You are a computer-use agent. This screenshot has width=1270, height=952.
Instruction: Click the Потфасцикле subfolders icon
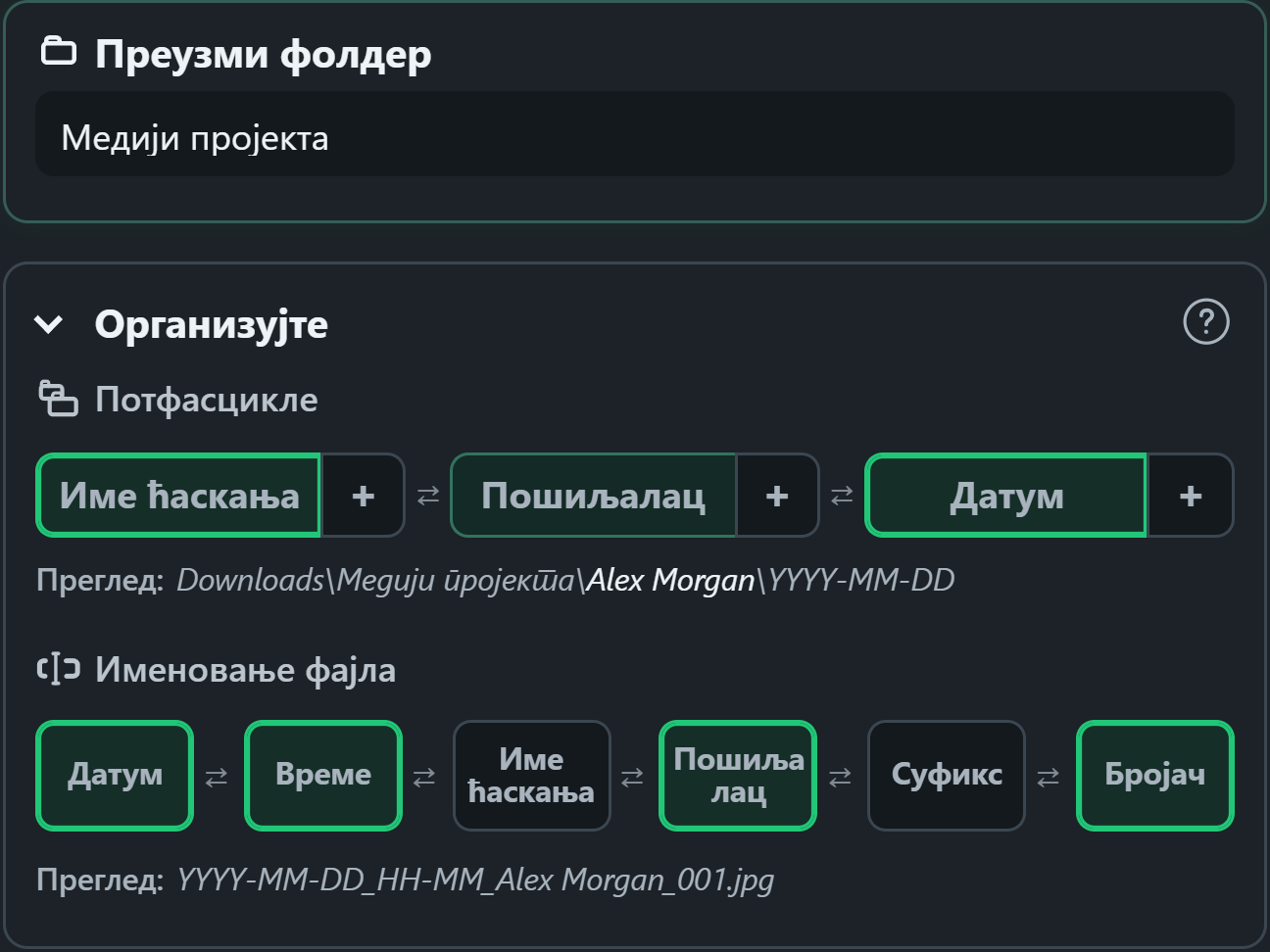[58, 399]
